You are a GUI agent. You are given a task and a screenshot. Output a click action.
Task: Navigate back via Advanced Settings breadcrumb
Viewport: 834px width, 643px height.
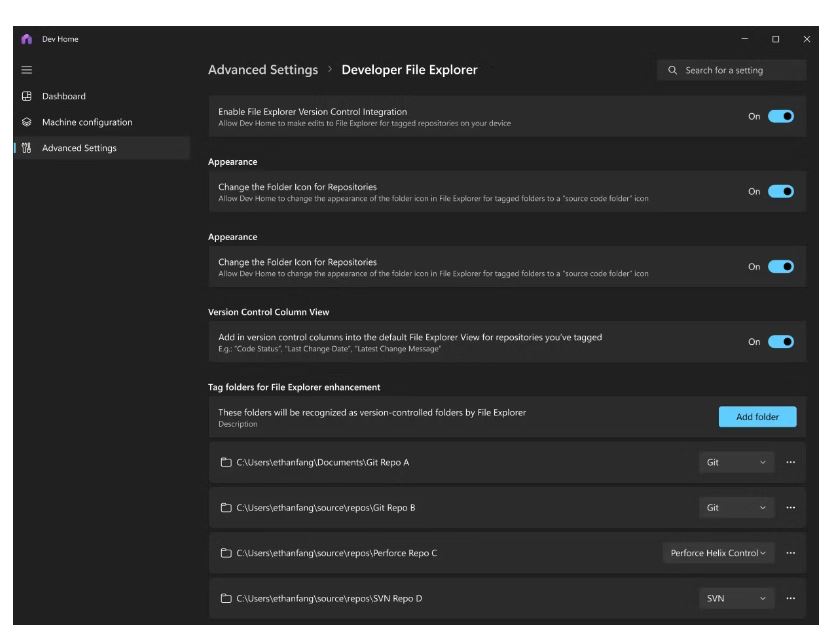(263, 70)
